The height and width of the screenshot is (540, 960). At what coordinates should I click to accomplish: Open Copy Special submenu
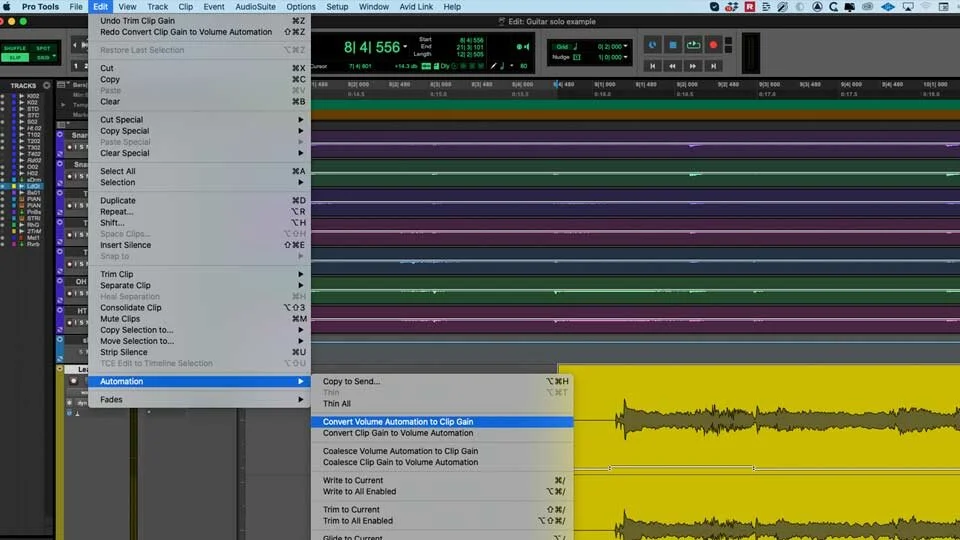[x=200, y=130]
